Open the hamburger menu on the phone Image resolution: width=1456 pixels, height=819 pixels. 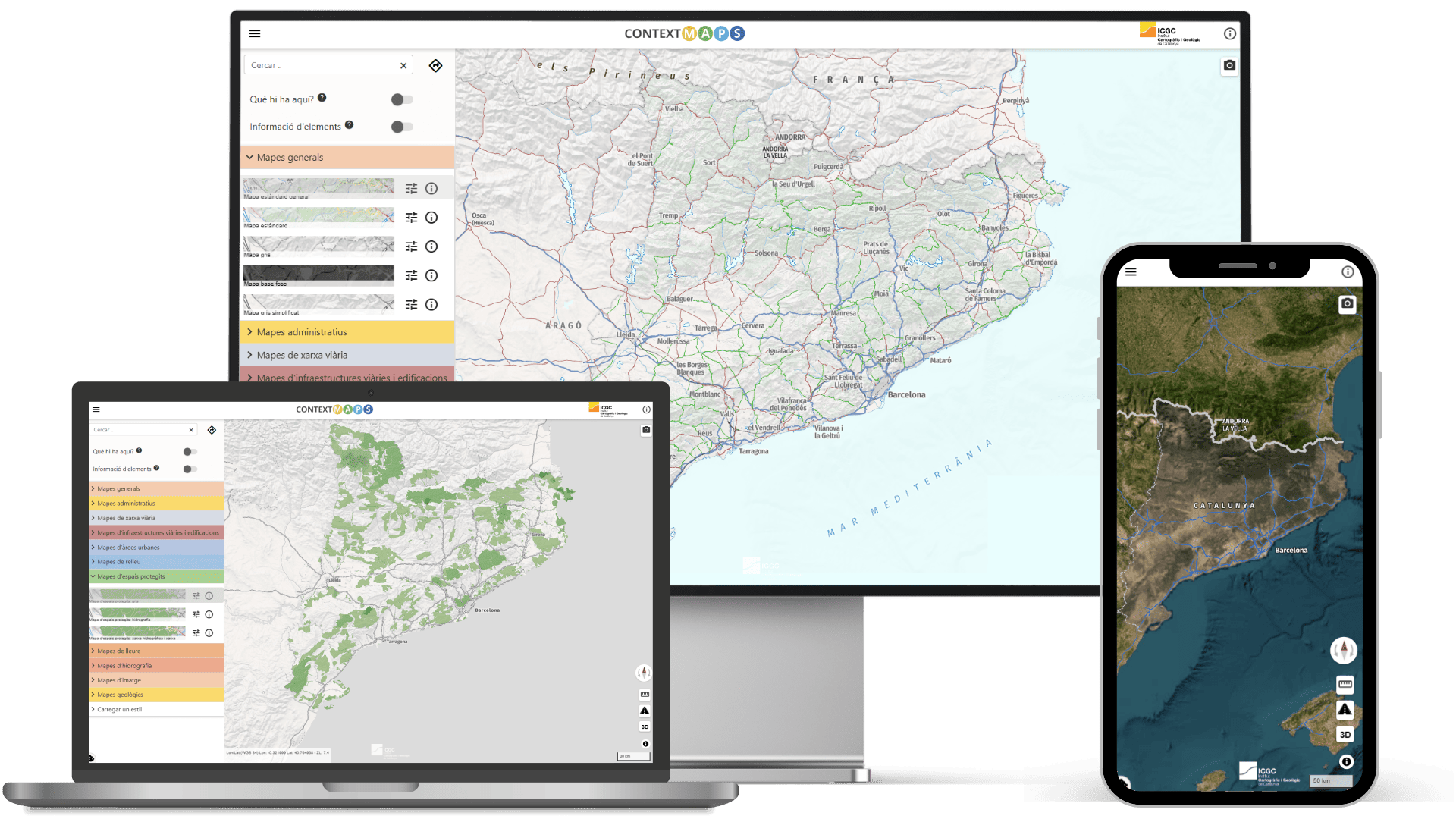click(1130, 271)
